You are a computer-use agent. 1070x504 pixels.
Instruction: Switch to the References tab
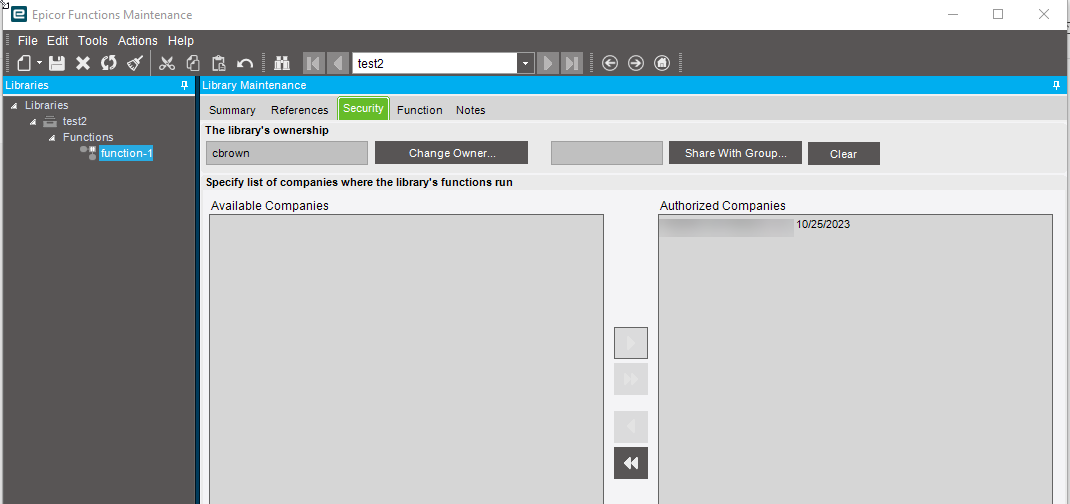click(300, 110)
